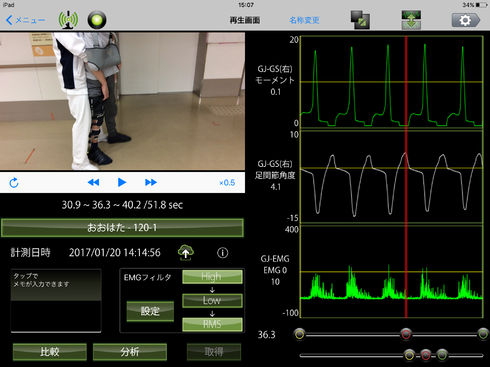This screenshot has height=367, width=490.
Task: Tap the GJ-GS(右) モーメント graph
Action: [x=392, y=82]
